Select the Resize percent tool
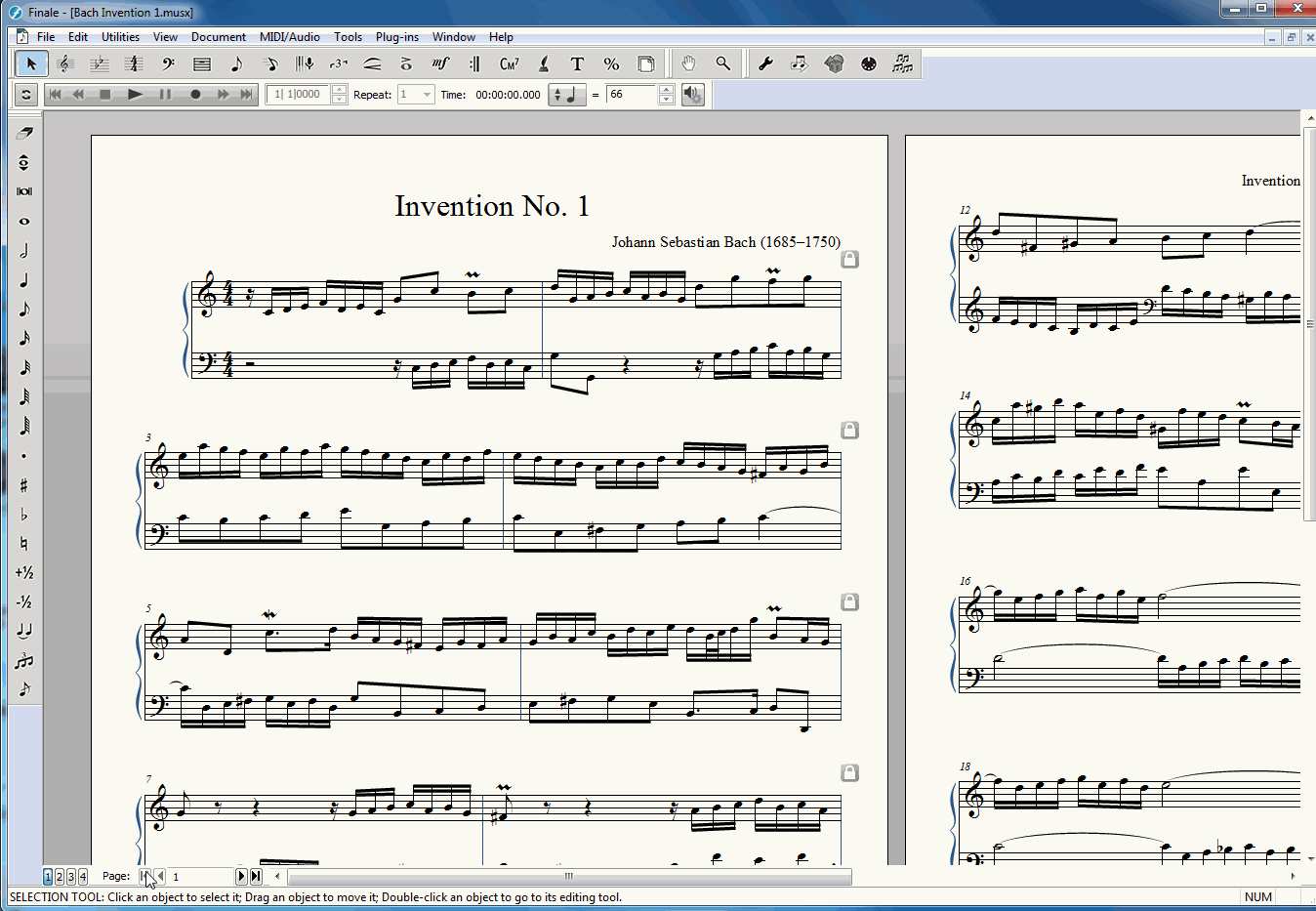The width and height of the screenshot is (1316, 911). pyautogui.click(x=611, y=64)
